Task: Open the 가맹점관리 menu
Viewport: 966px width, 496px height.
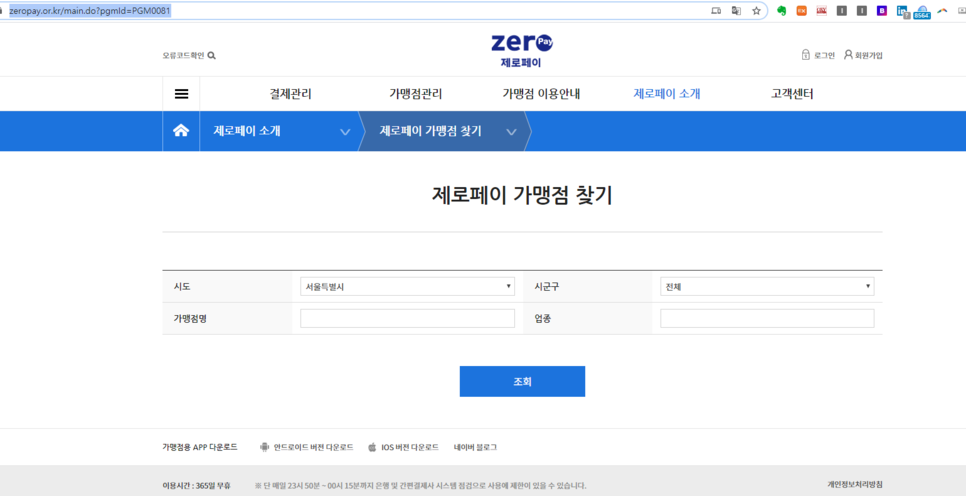Action: click(x=415, y=94)
